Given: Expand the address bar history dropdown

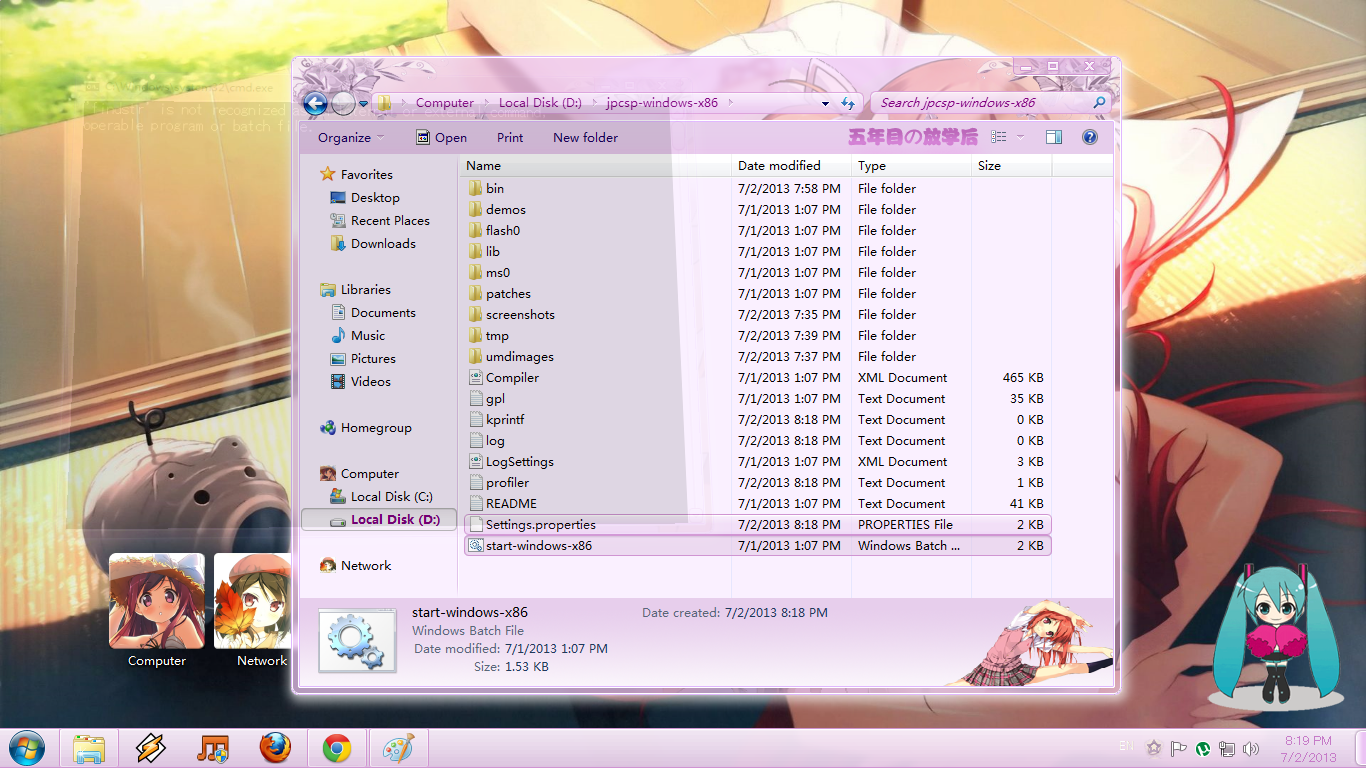Looking at the screenshot, I should click(825, 103).
